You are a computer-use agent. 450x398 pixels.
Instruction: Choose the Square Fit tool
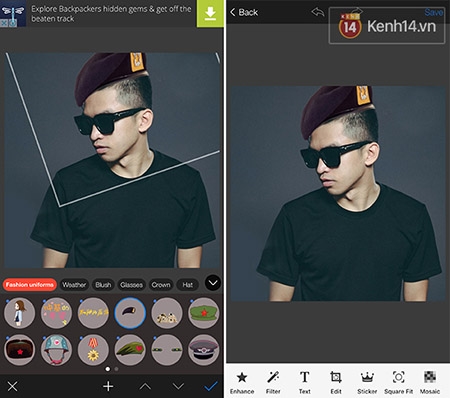(x=398, y=382)
